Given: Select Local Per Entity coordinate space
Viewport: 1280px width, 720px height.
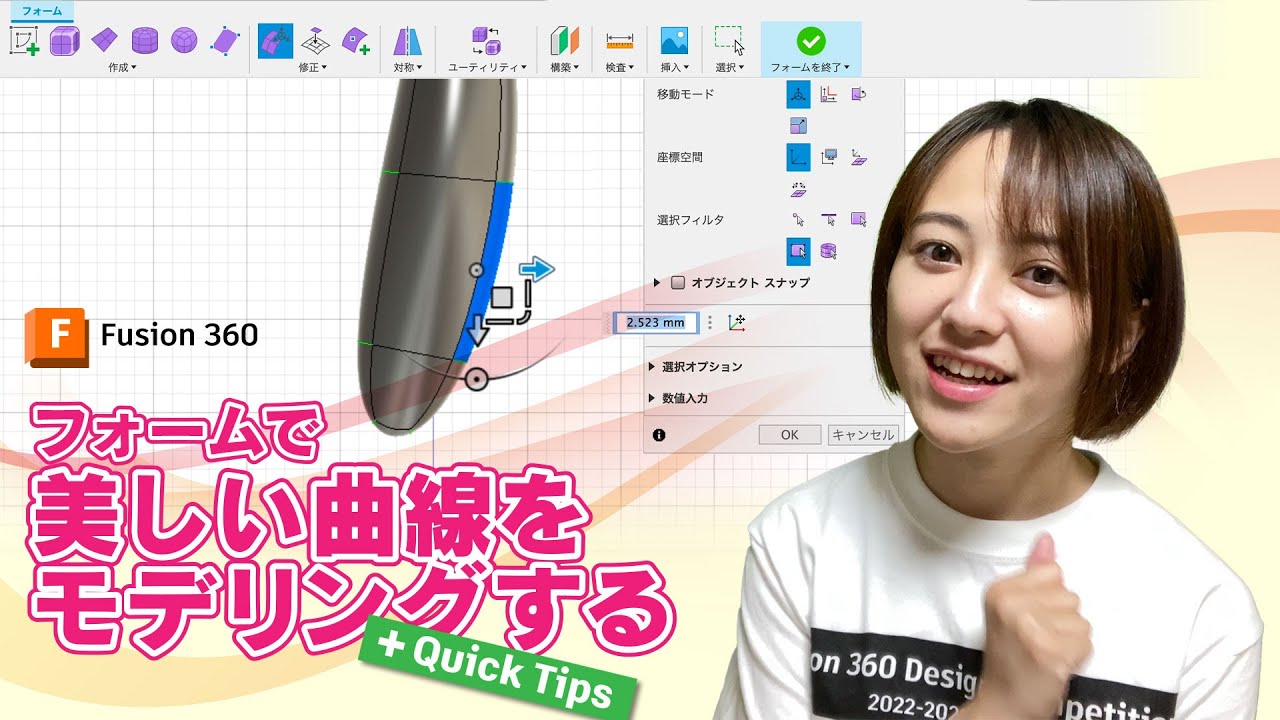Looking at the screenshot, I should tap(798, 188).
